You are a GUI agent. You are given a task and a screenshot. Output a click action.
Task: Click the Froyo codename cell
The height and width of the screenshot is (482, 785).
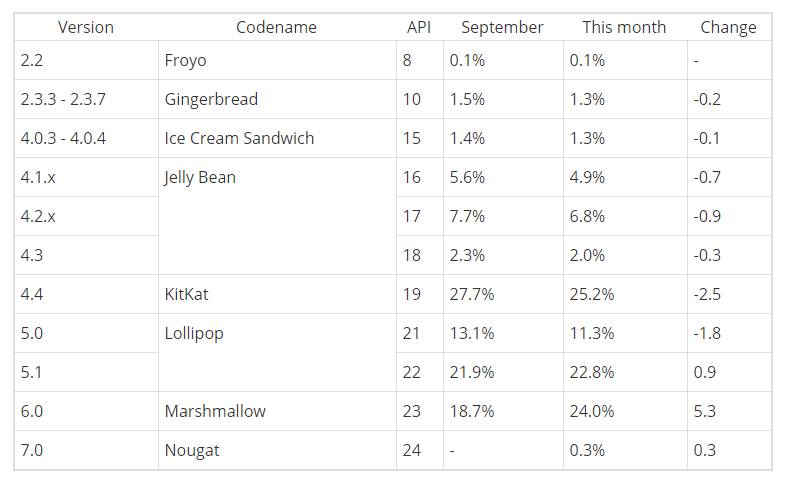(x=185, y=61)
